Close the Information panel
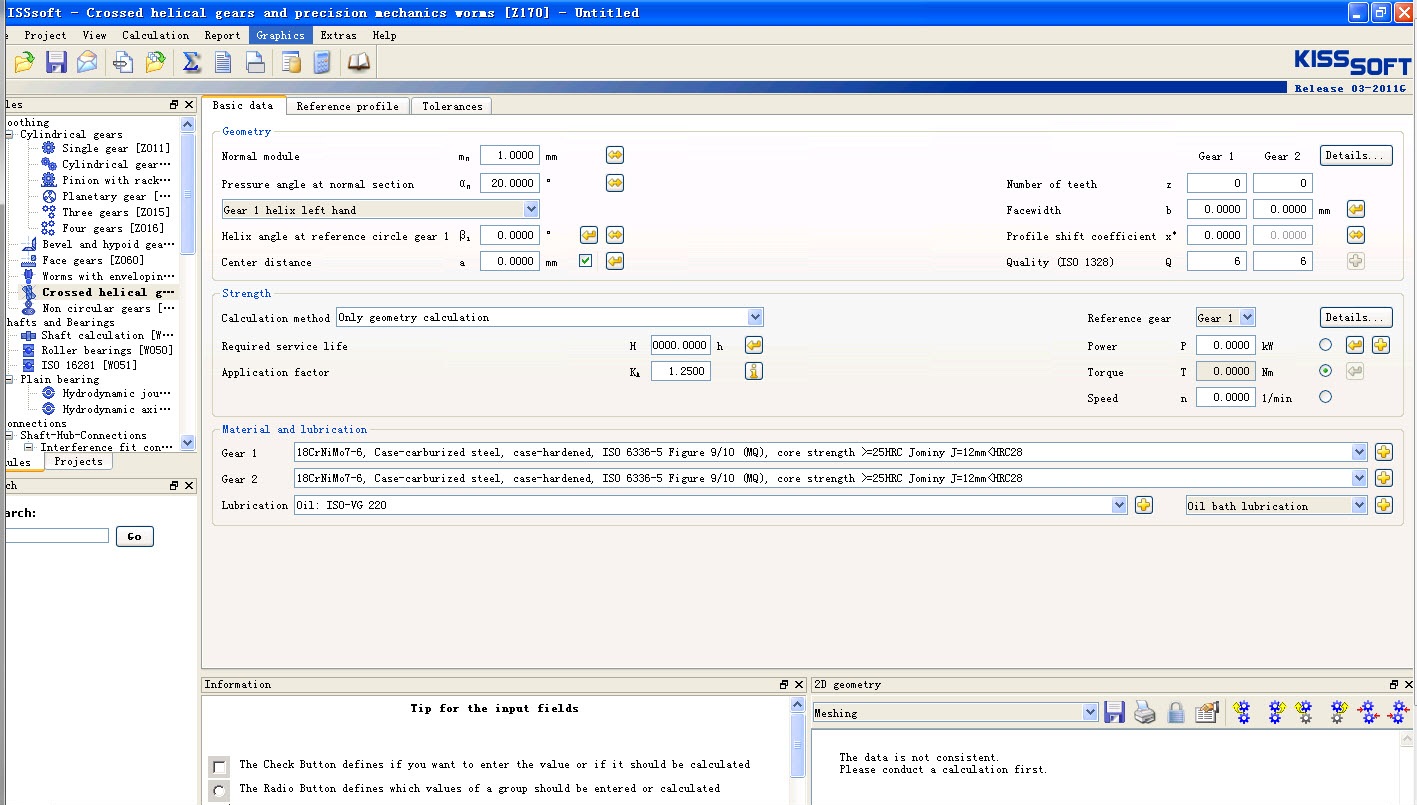1417x805 pixels. tap(799, 685)
